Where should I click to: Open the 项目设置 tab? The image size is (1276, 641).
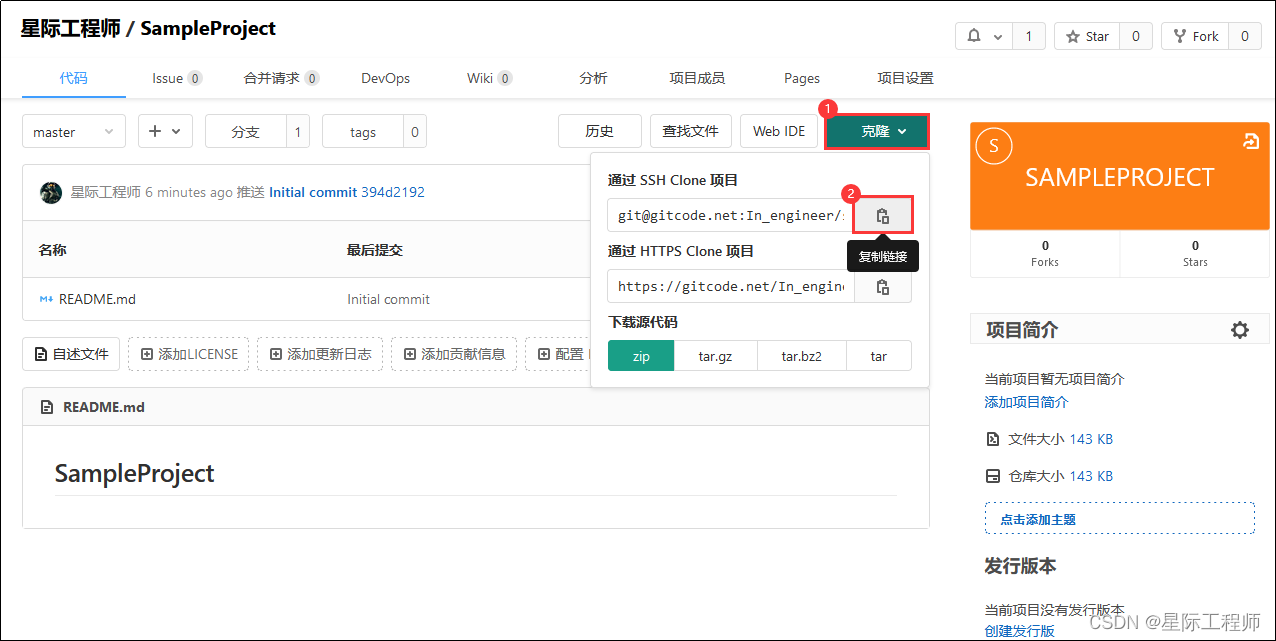click(x=904, y=77)
